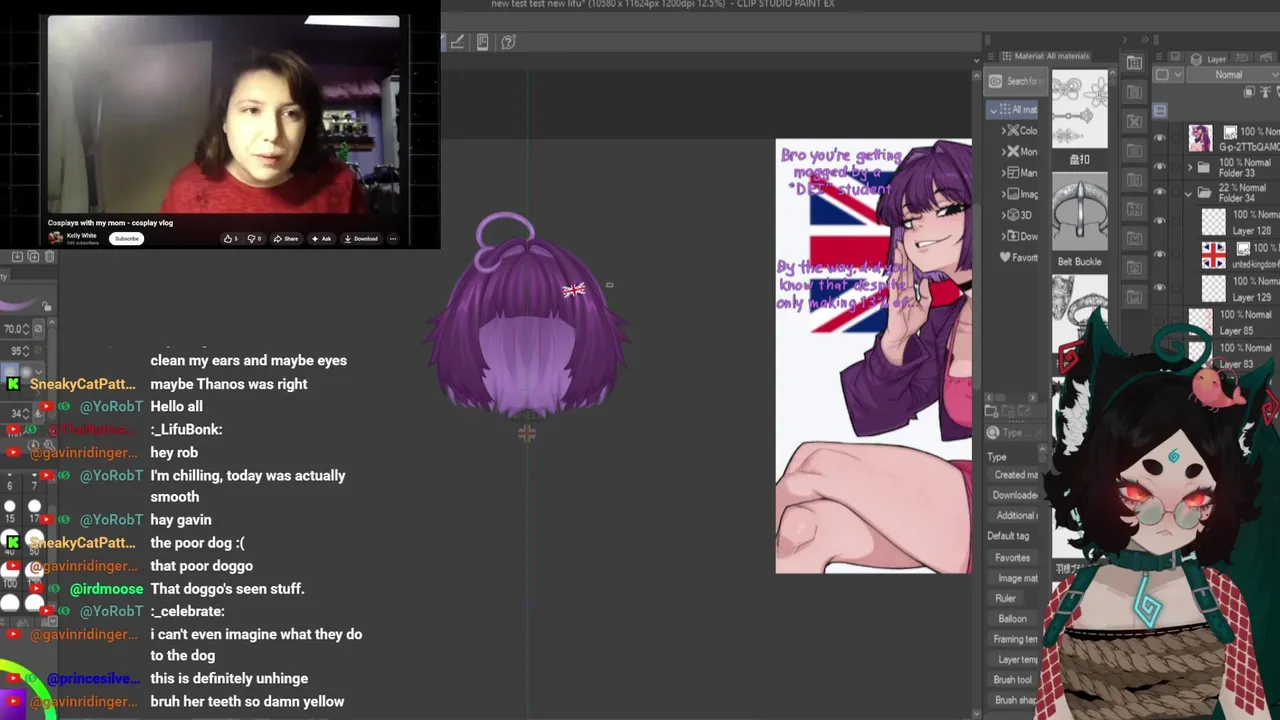Image resolution: width=1280 pixels, height=720 pixels.
Task: Toggle the blue highlighted layer panel icon
Action: [x=1160, y=111]
